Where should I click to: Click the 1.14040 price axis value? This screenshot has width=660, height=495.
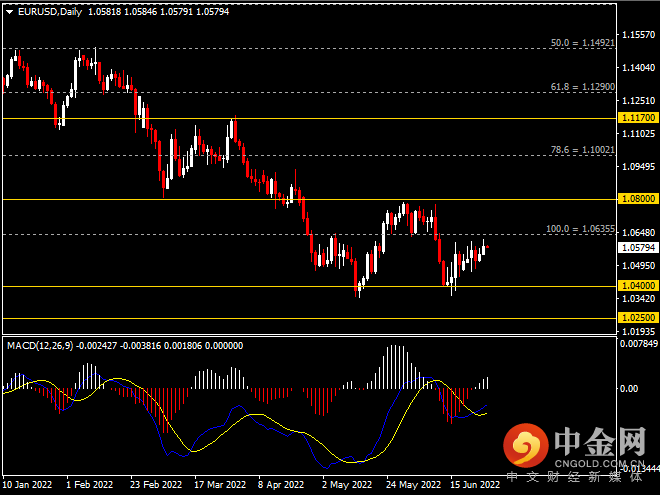(639, 68)
